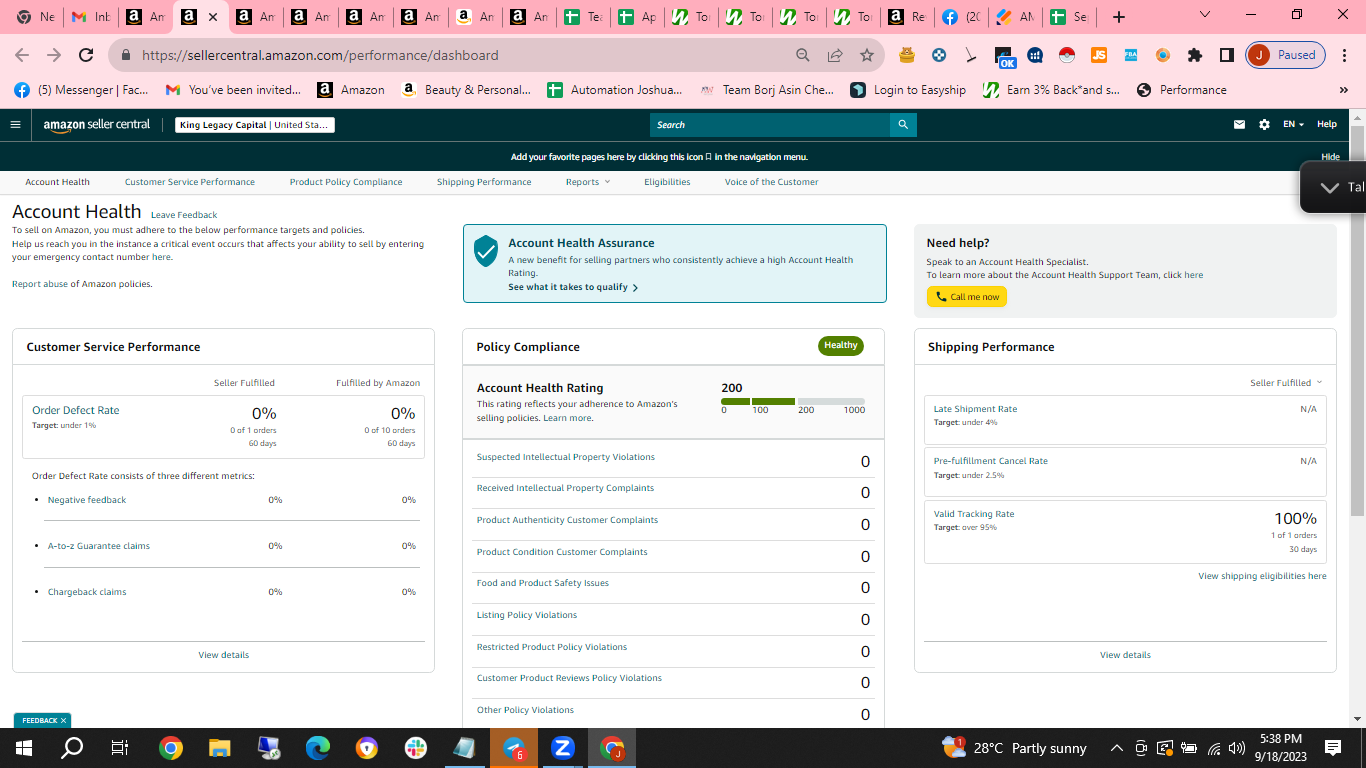The width and height of the screenshot is (1366, 768).
Task: Open the Product Policy Compliance tab
Action: click(346, 182)
